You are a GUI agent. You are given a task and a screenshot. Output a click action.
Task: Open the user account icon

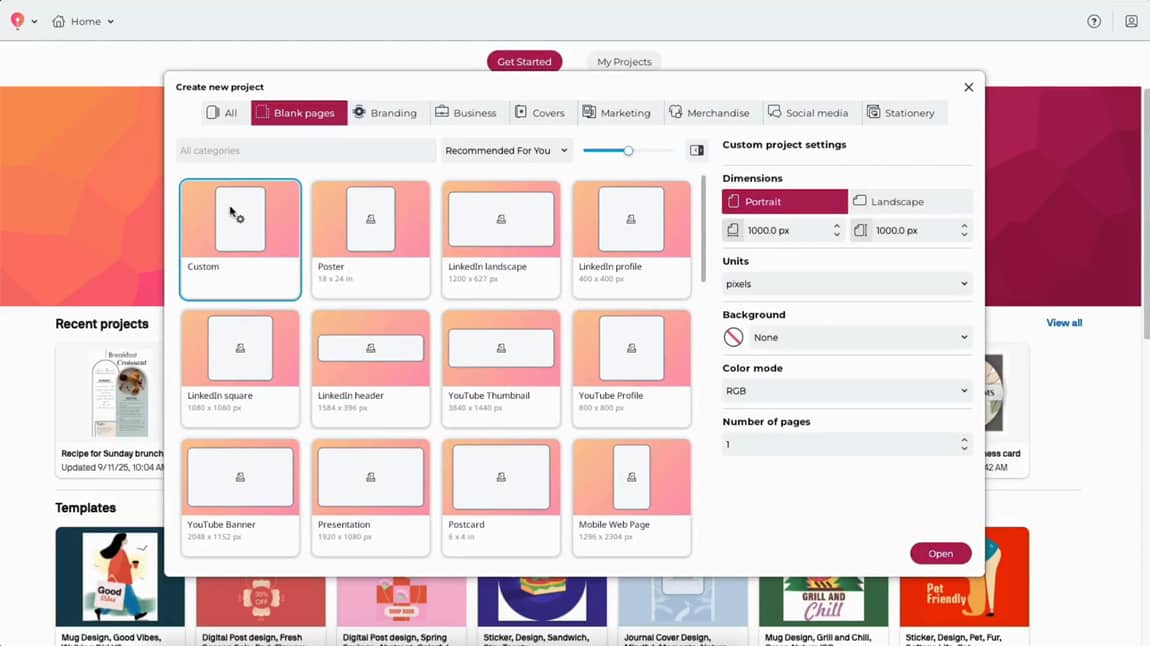pos(1131,21)
